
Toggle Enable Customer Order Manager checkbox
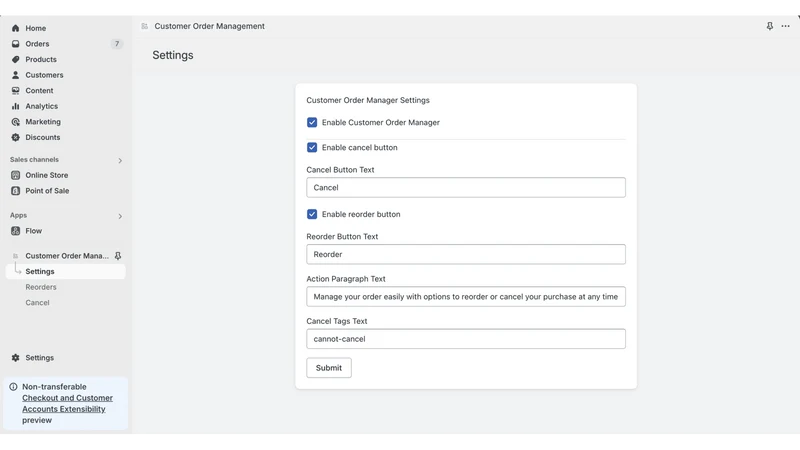(312, 122)
